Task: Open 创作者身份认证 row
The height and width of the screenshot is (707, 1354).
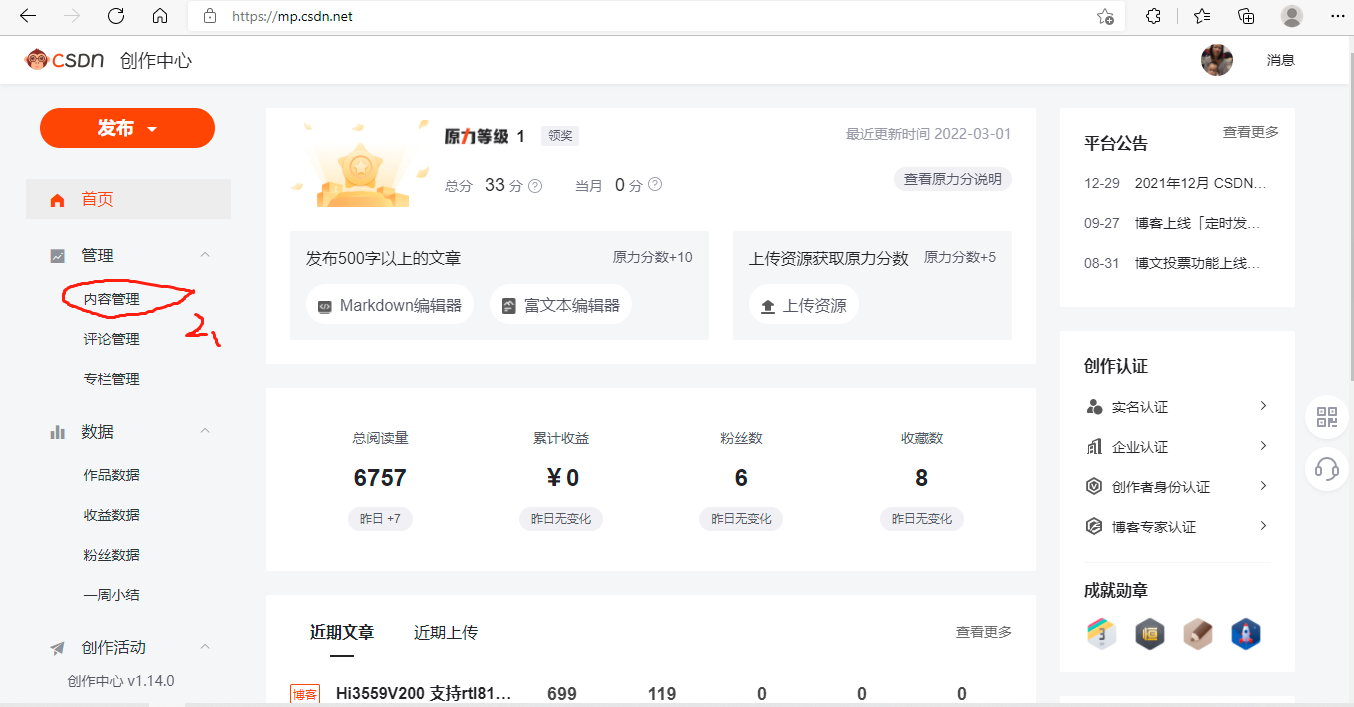Action: click(x=1177, y=487)
